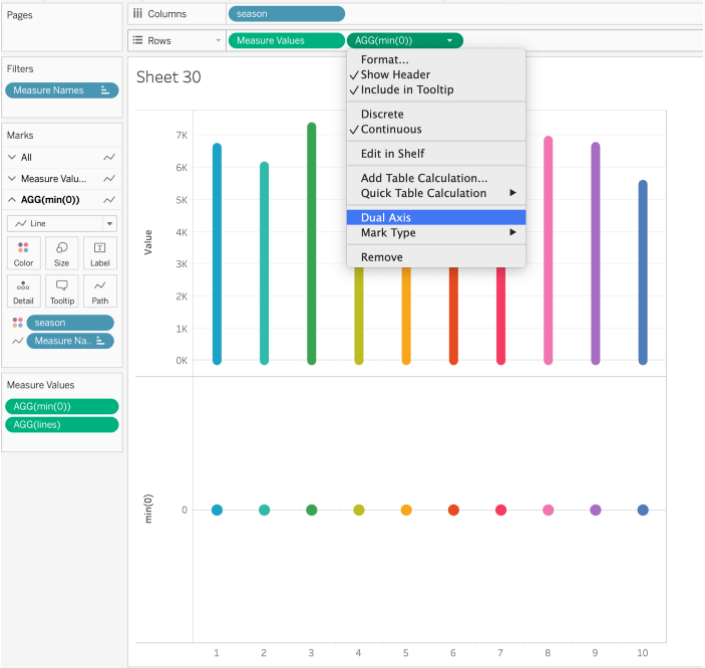705x668 pixels.
Task: Select Discrete in the context menu
Action: click(436, 114)
